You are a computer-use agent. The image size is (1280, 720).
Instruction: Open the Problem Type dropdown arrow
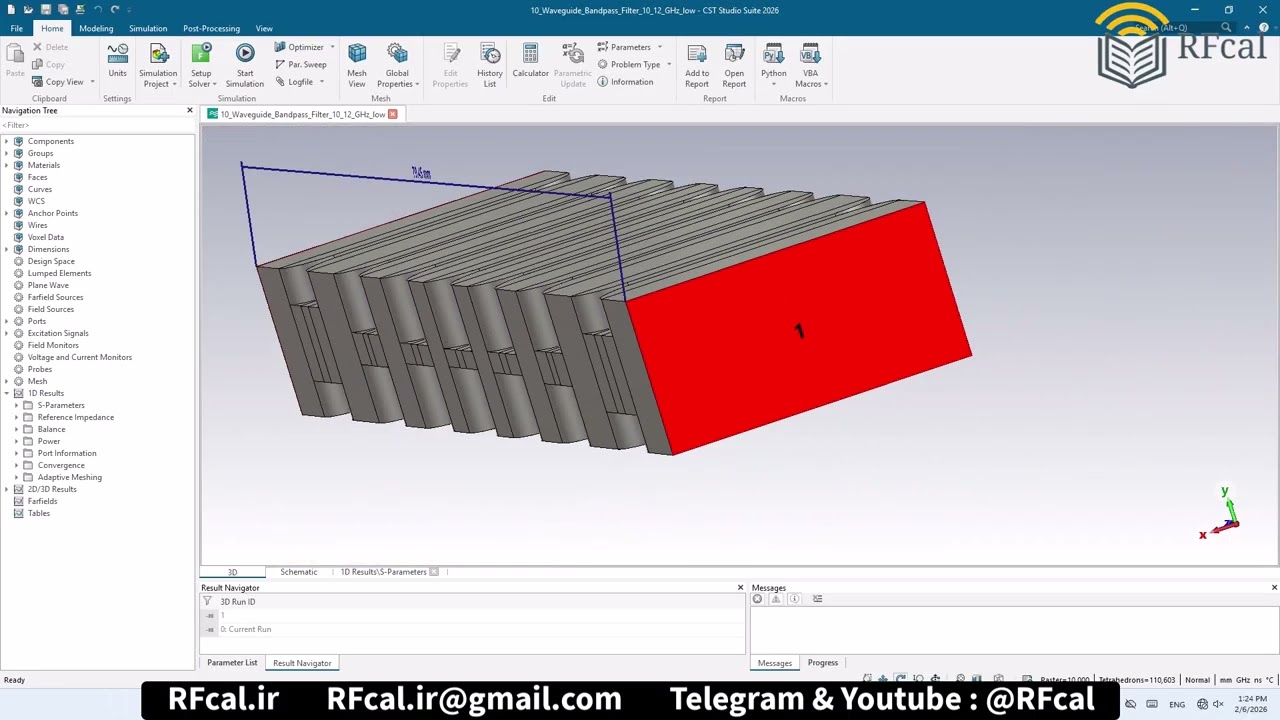coord(669,64)
